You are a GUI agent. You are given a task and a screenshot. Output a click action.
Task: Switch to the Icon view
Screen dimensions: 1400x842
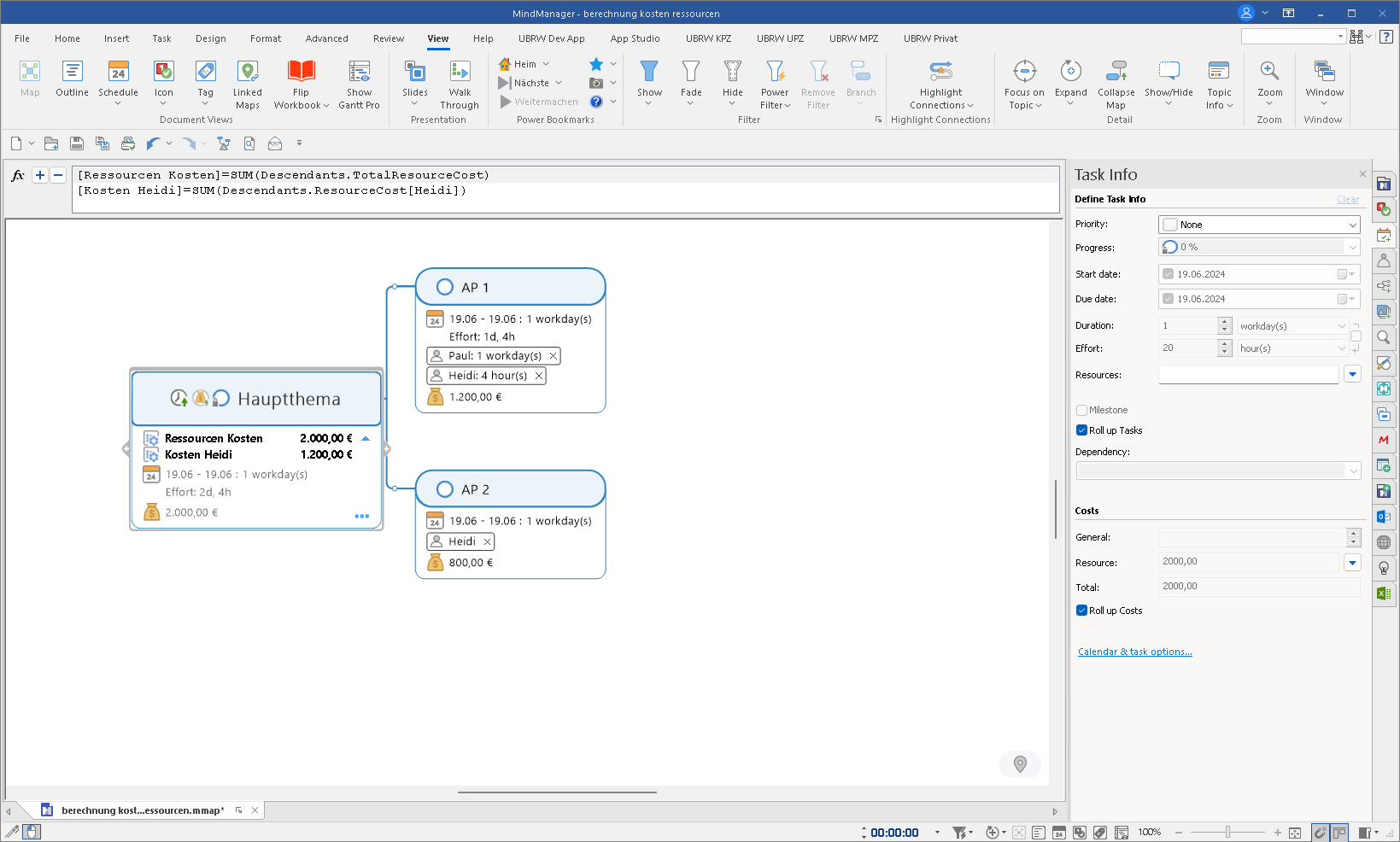click(163, 83)
